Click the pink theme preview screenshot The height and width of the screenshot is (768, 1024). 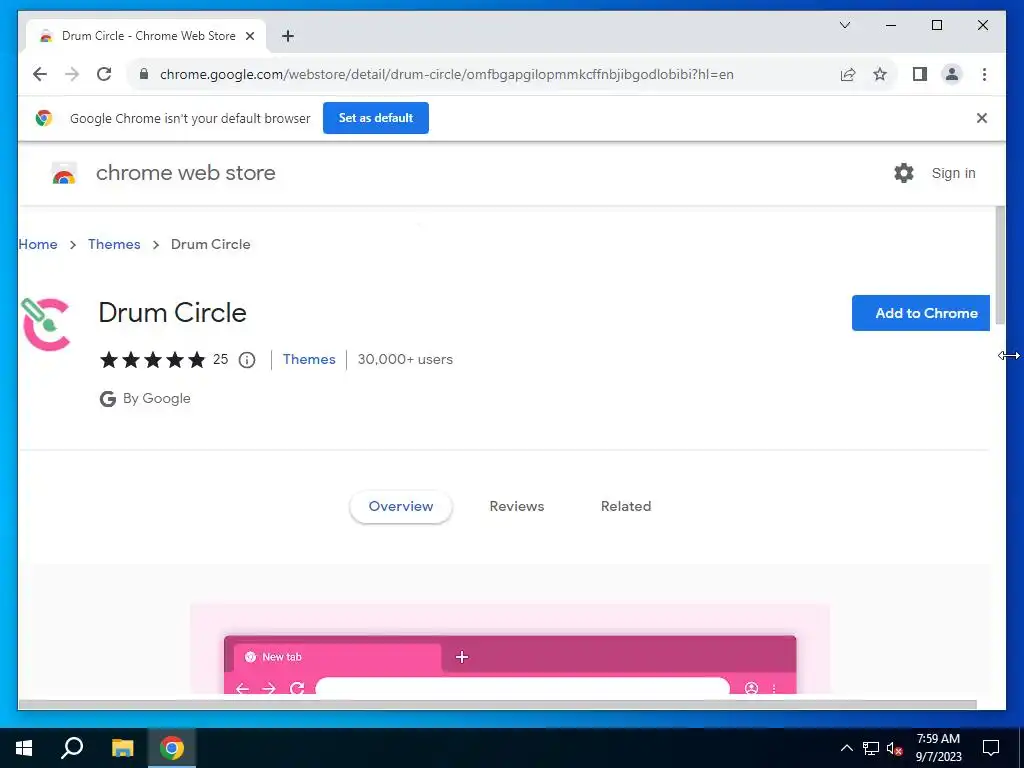[x=510, y=648]
